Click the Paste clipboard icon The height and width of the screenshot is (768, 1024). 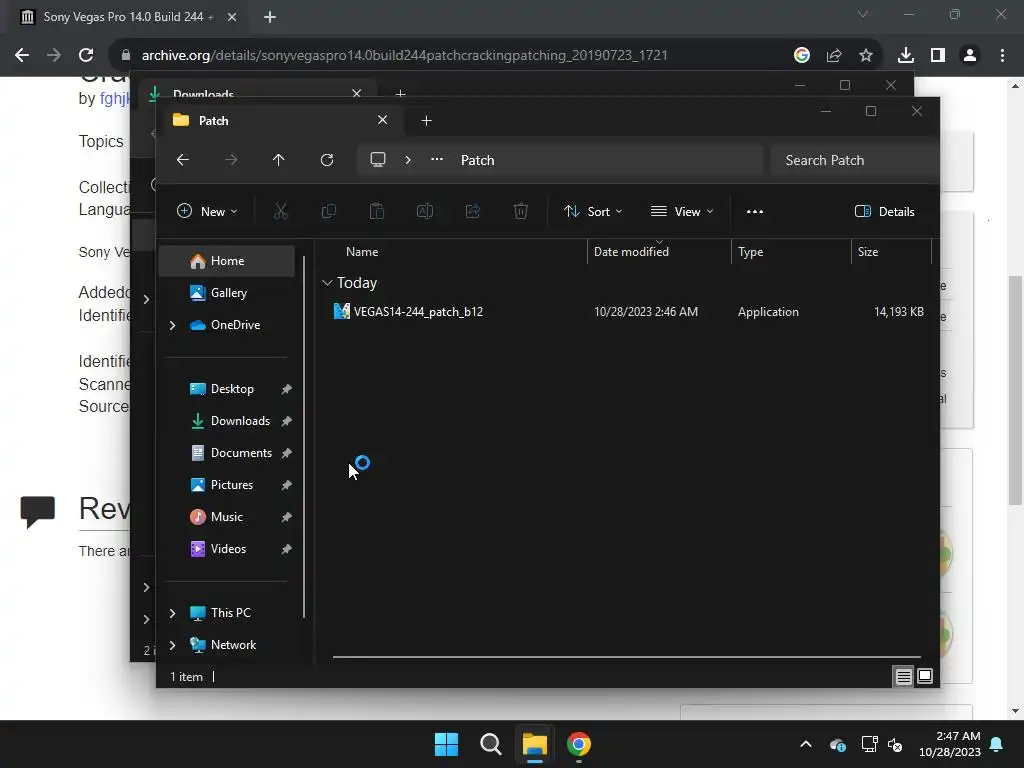377,211
